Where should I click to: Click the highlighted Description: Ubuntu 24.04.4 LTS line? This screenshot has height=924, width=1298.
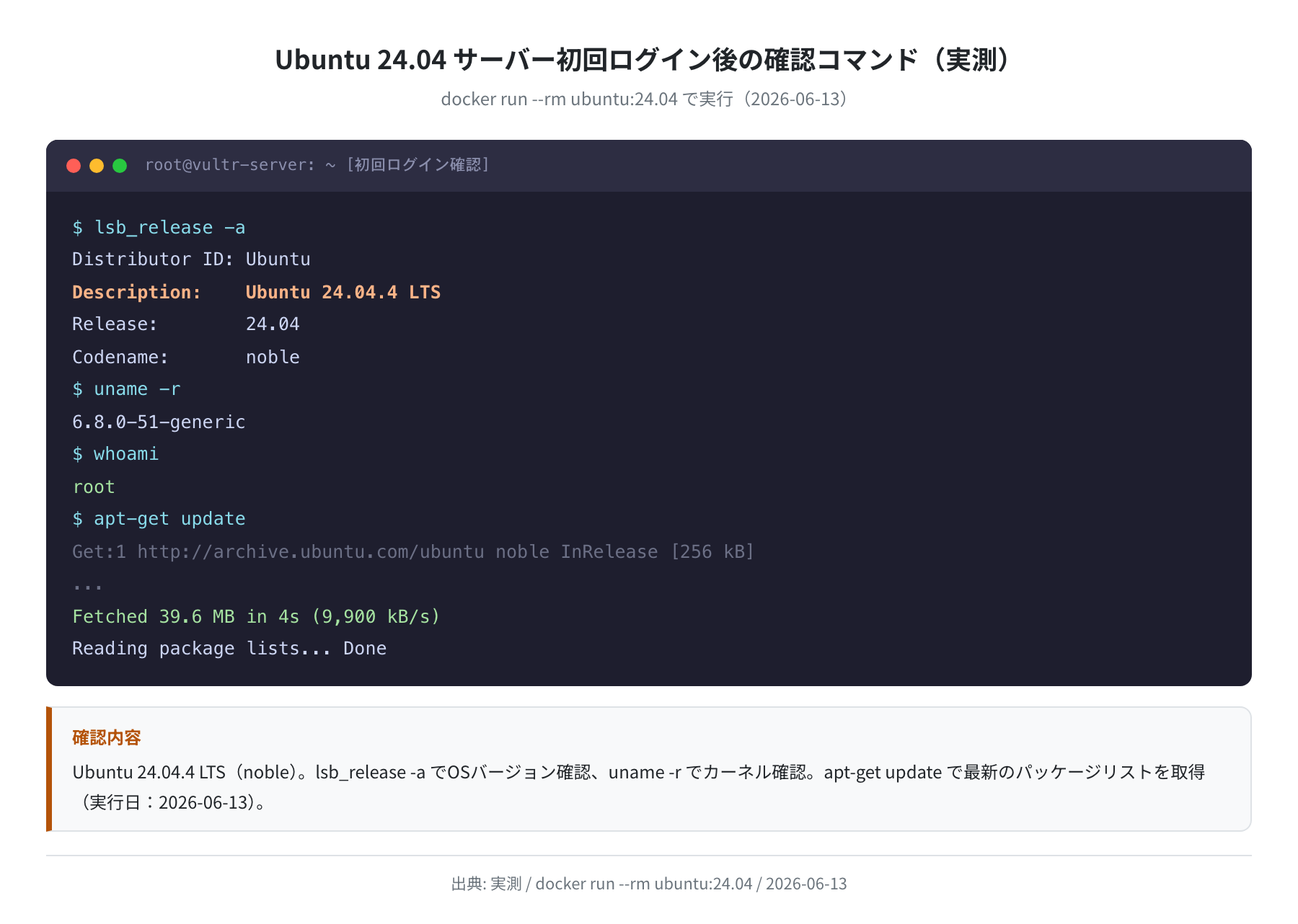[x=257, y=292]
